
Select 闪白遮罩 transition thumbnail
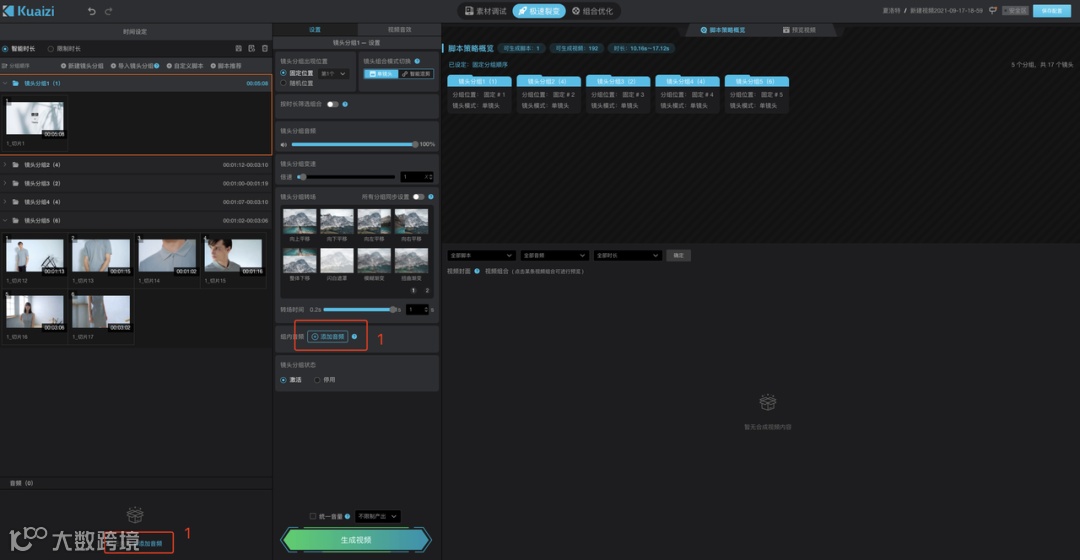pyautogui.click(x=337, y=261)
